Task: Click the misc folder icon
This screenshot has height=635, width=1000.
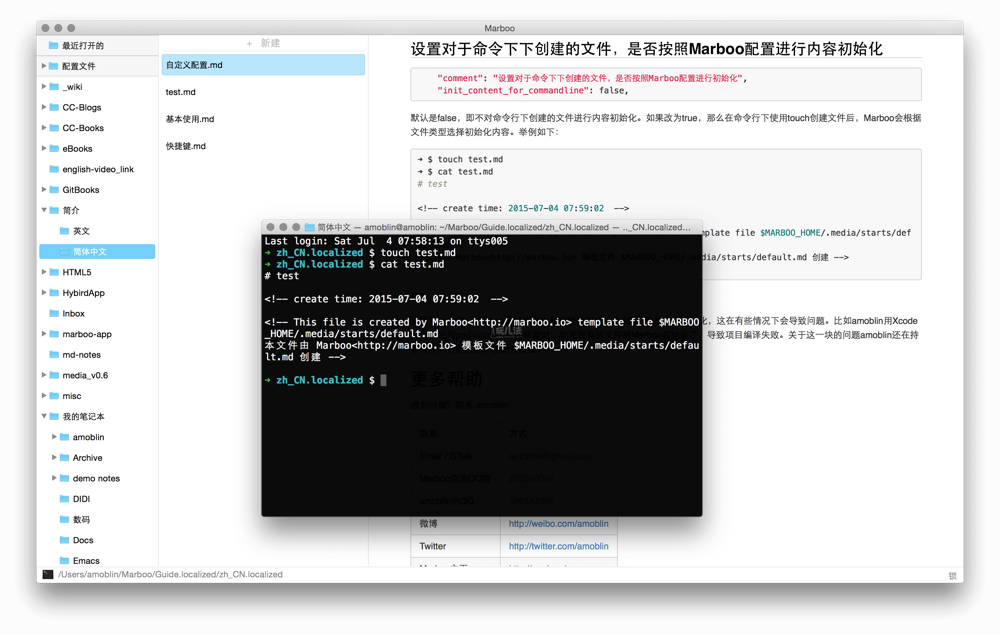Action: [54, 396]
